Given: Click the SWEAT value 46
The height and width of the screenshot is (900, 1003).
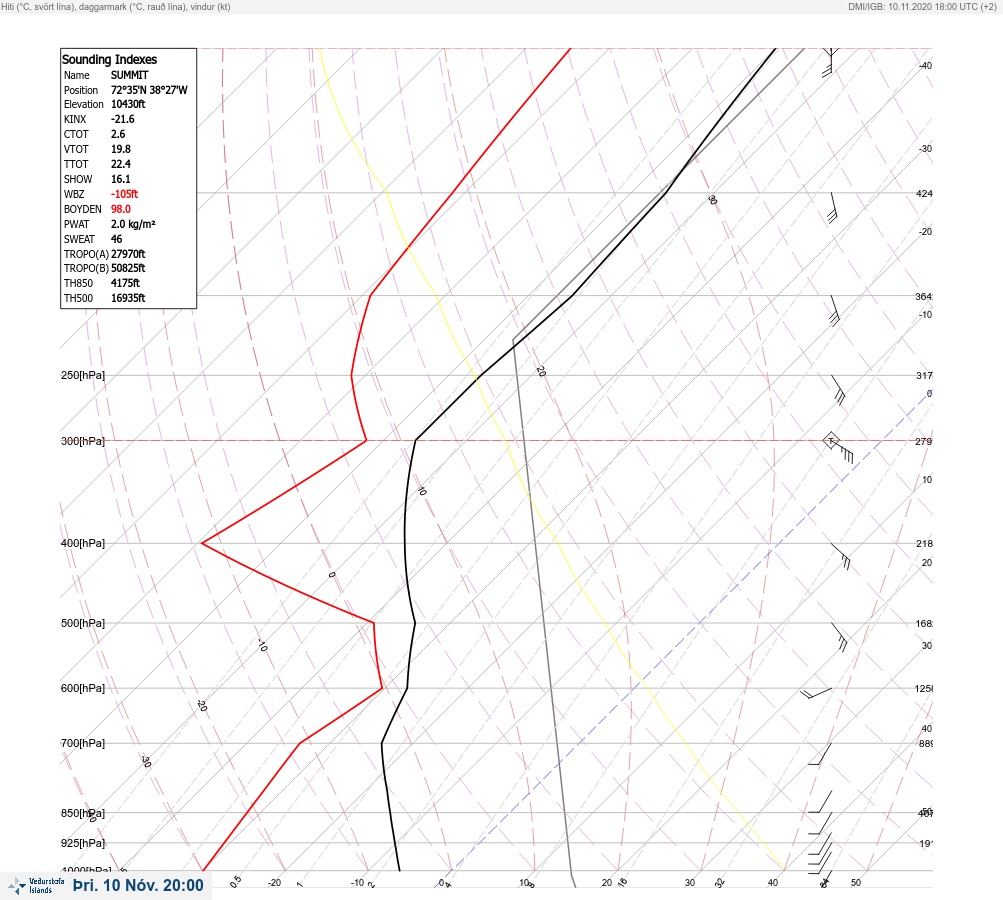Looking at the screenshot, I should (116, 239).
